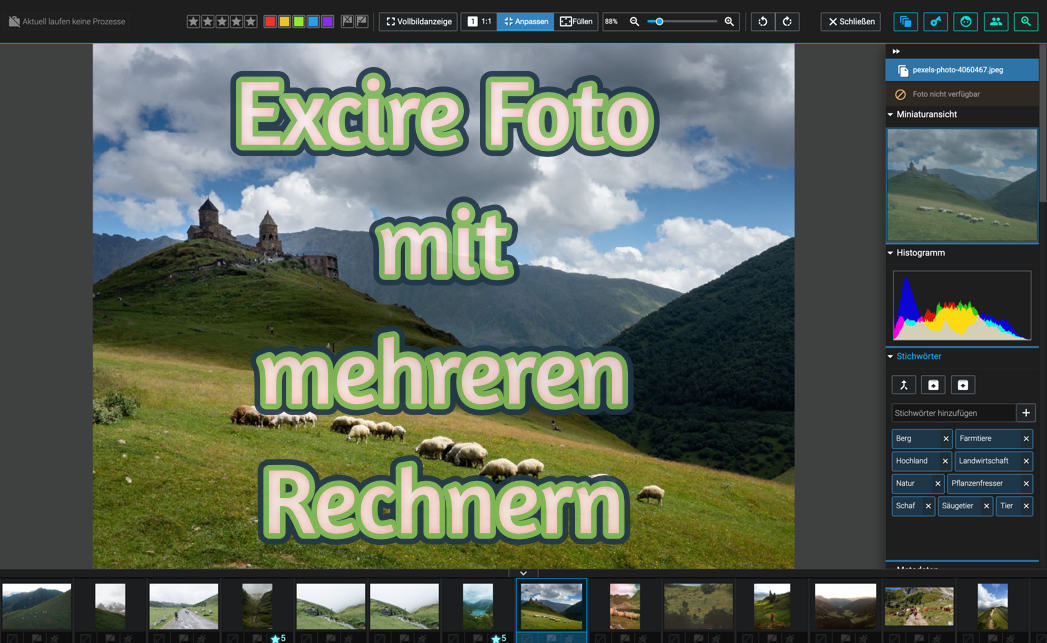Toggle the second flag marker

[x=361, y=21]
